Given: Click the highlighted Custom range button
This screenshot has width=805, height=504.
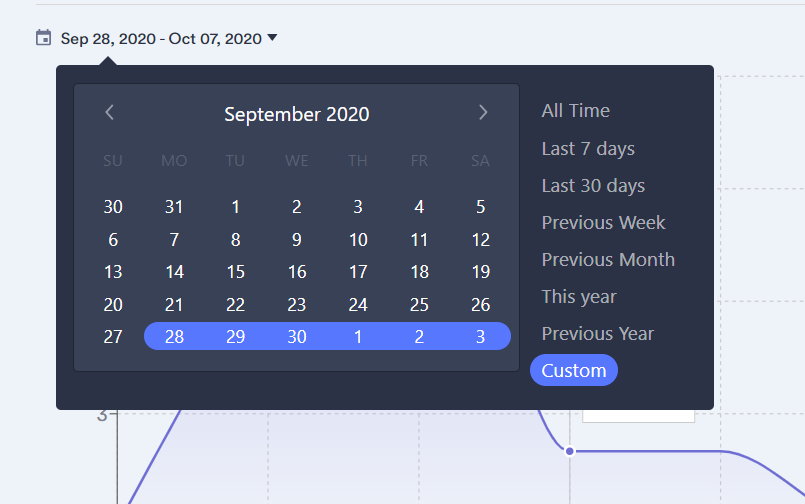Looking at the screenshot, I should (574, 370).
